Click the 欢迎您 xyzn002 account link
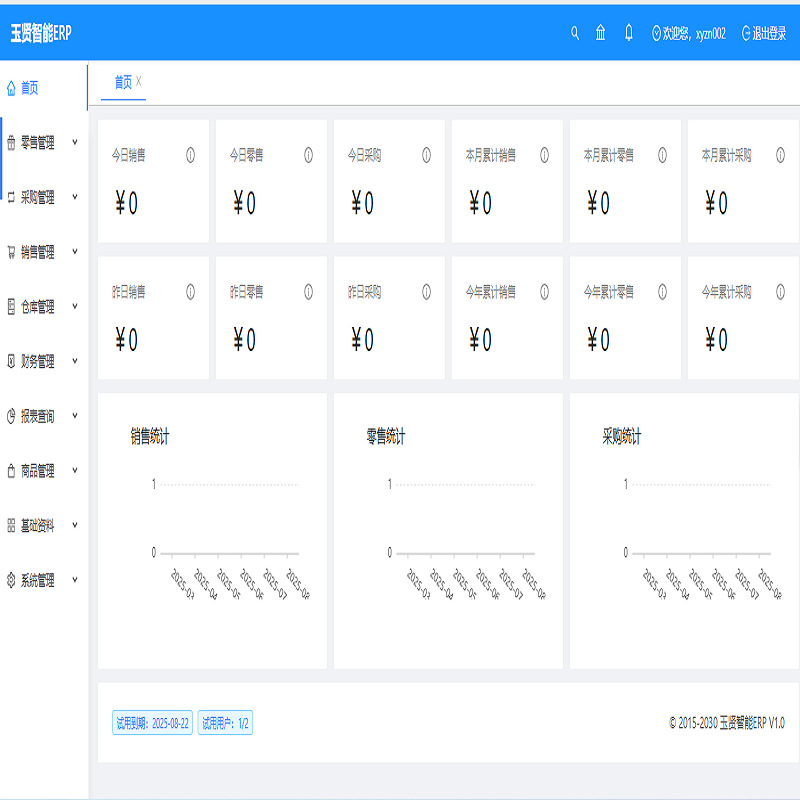Viewport: 800px width, 800px height. click(x=690, y=31)
